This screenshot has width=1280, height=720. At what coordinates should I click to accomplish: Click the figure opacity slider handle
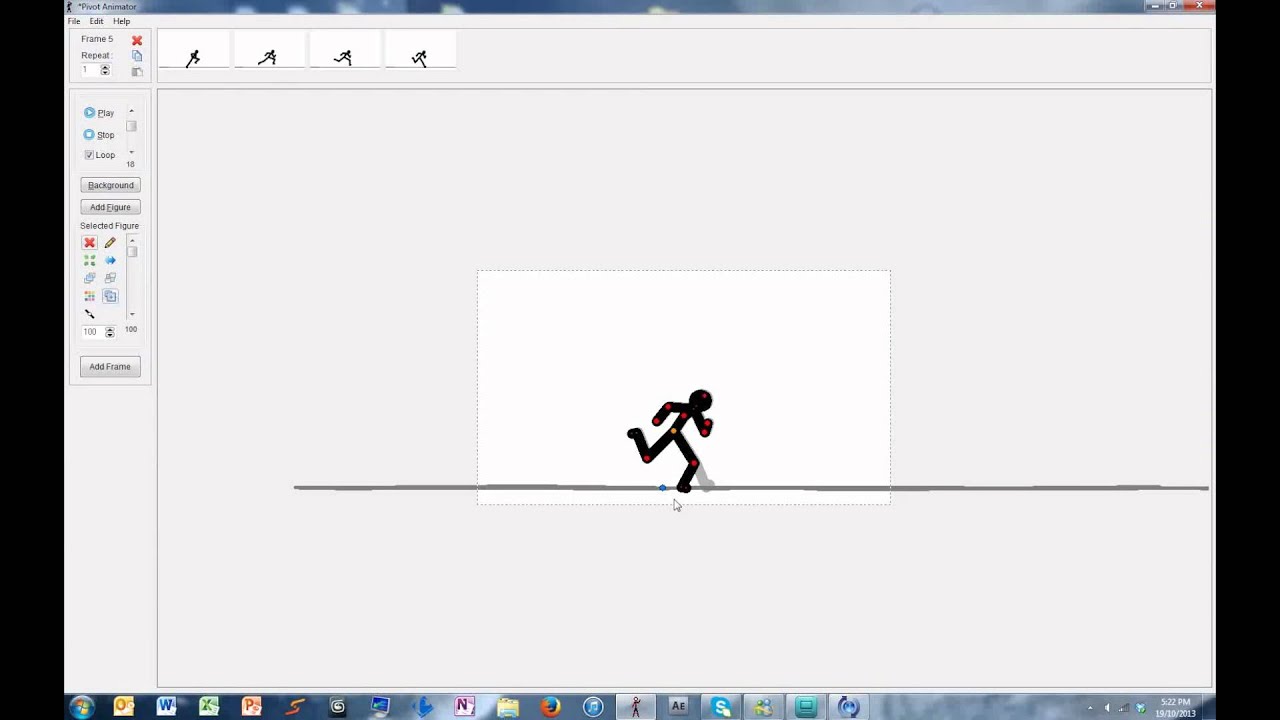point(131,253)
